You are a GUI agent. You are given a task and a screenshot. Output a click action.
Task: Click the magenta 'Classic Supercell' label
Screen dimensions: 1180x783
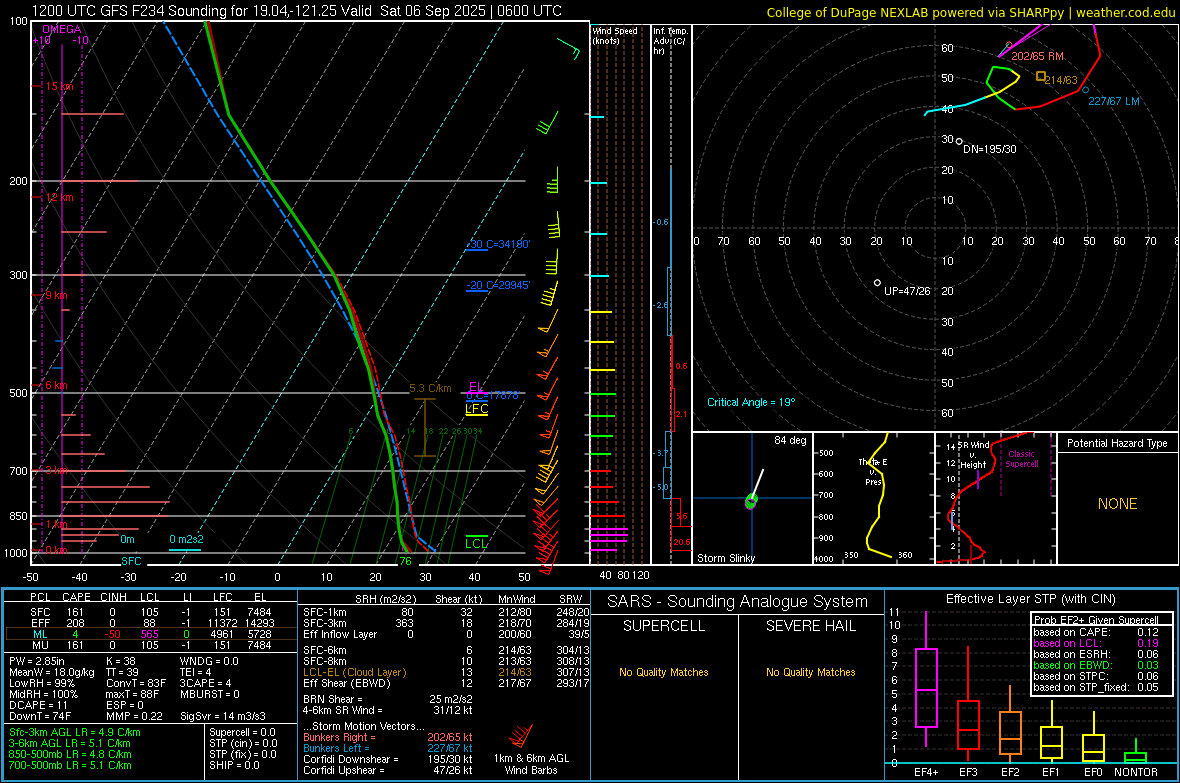point(1021,459)
